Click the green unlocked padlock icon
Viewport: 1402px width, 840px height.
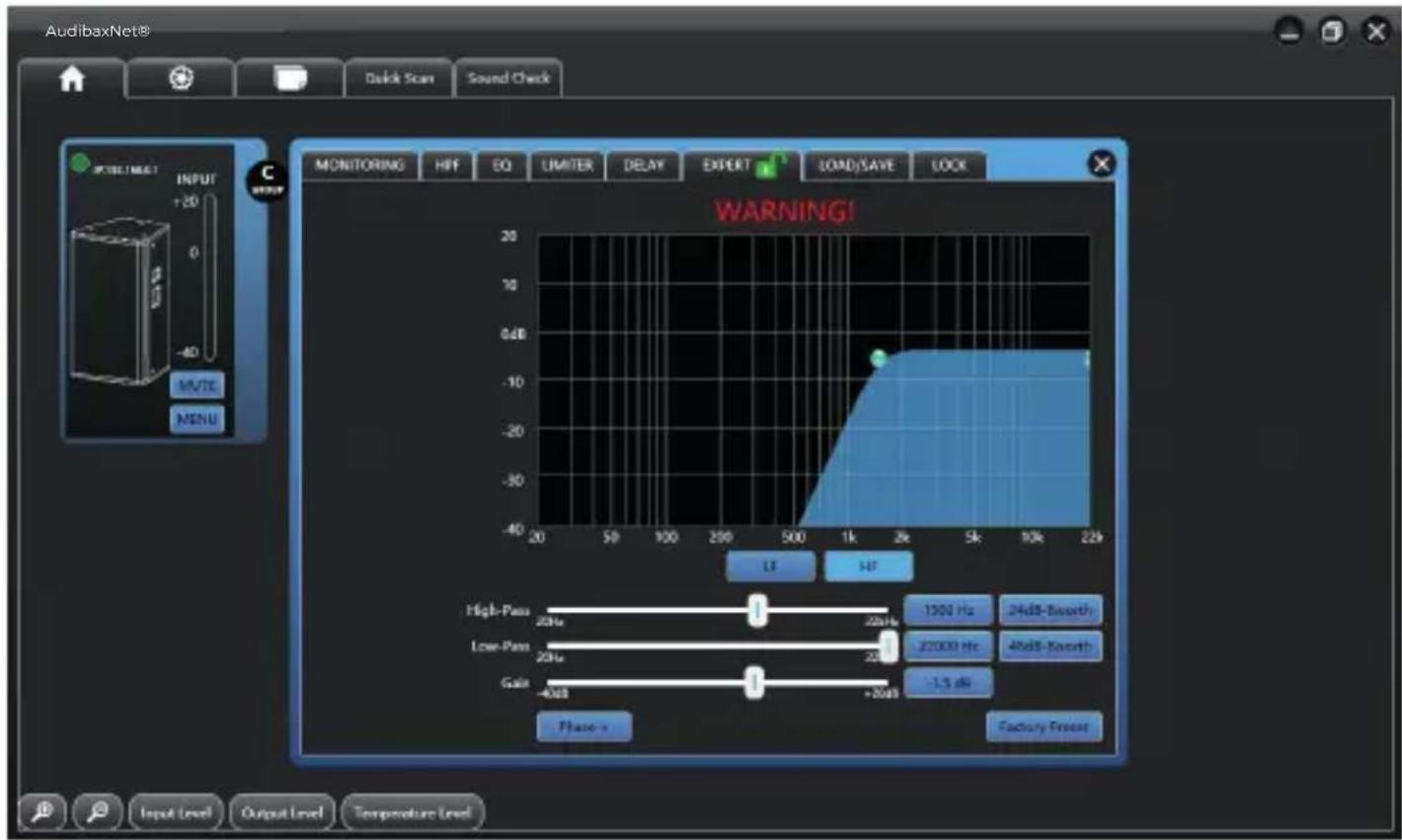point(771,165)
